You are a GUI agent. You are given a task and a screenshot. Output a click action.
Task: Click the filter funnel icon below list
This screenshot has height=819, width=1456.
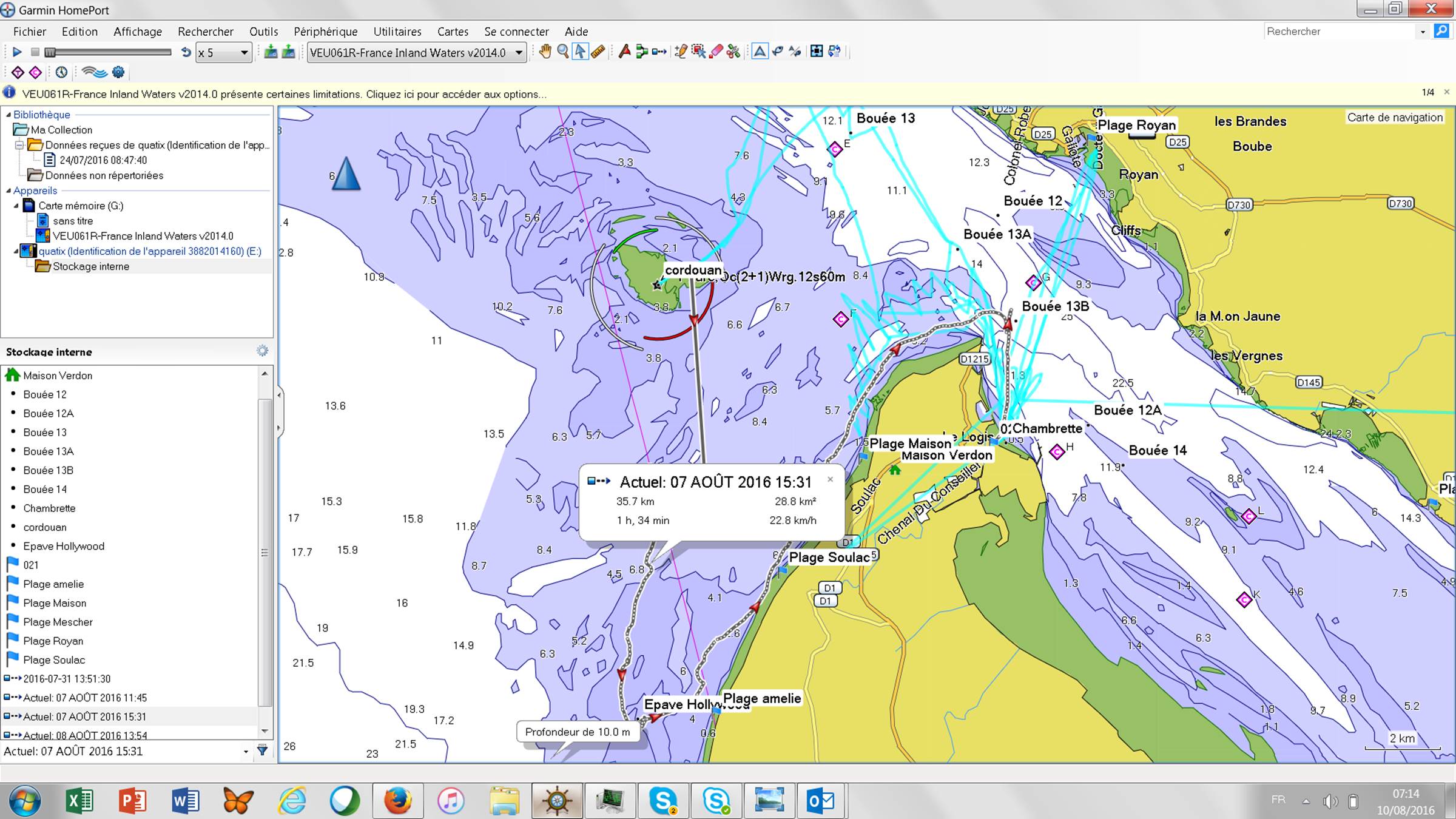coord(263,750)
